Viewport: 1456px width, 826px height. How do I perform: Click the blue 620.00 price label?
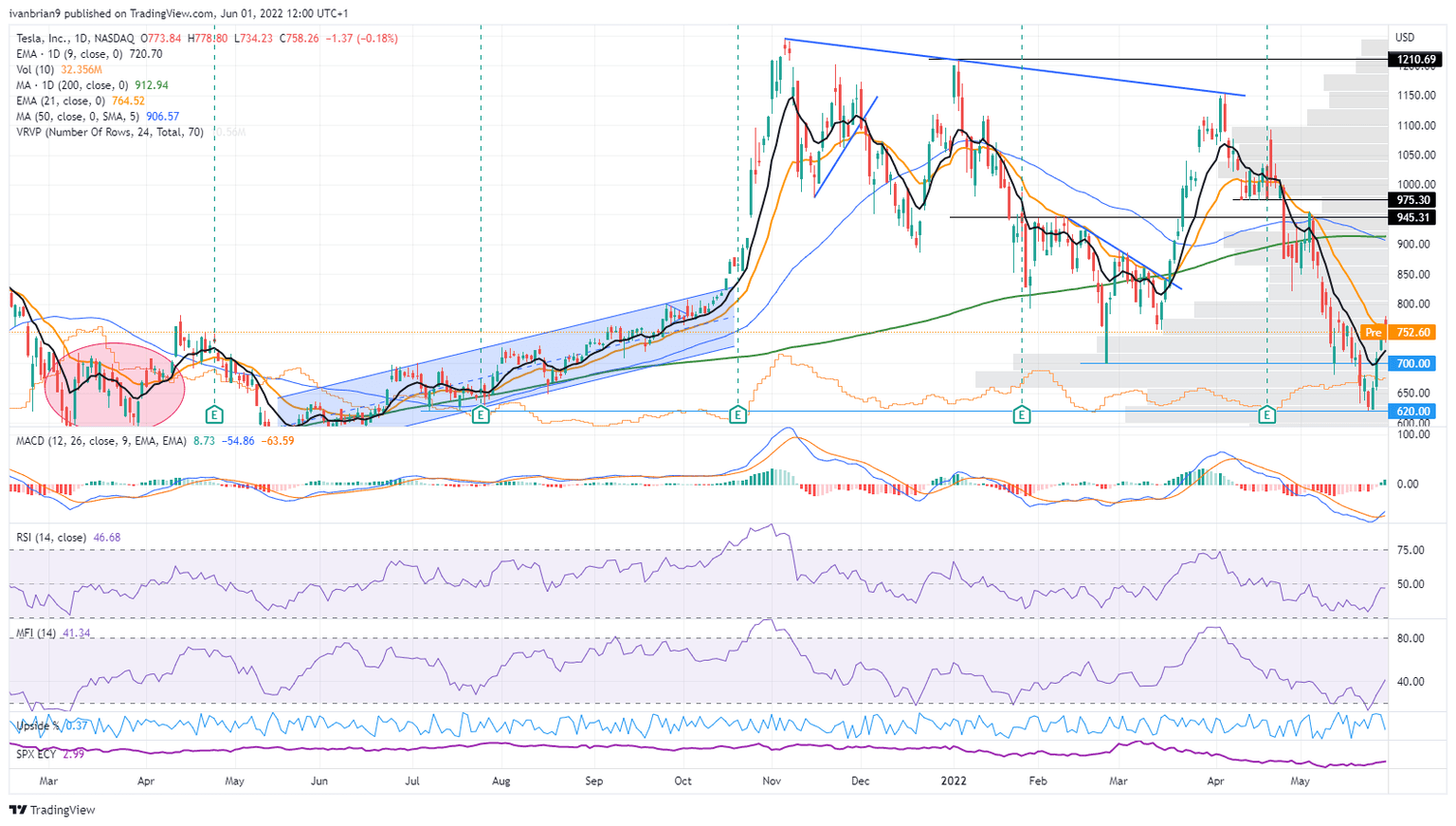click(1411, 412)
